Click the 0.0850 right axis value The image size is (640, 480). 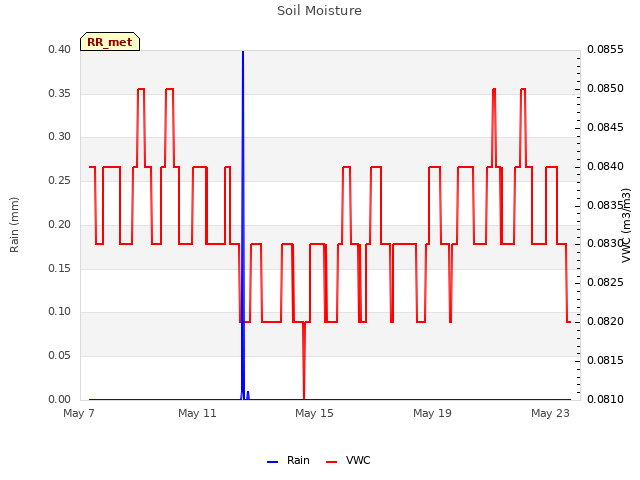[x=605, y=89]
